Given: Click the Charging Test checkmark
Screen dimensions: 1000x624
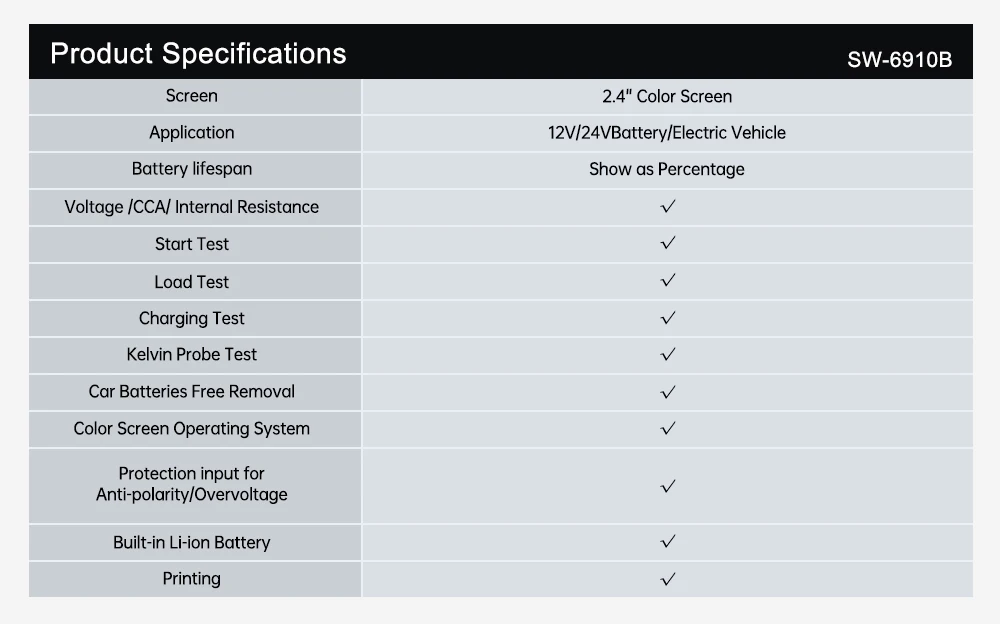Looking at the screenshot, I should [668, 318].
